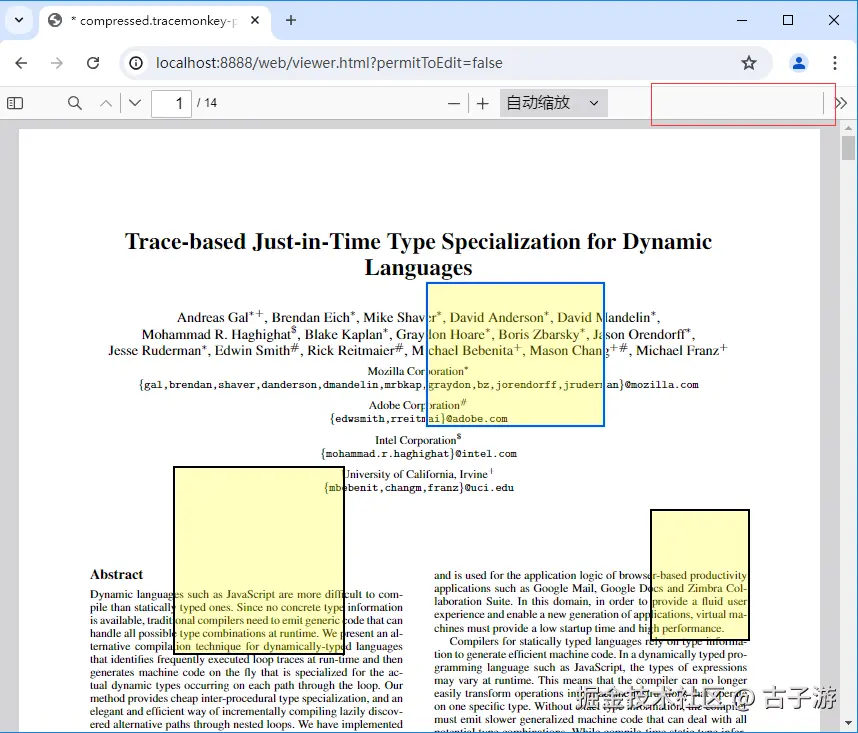
Task: Click the page number input field
Action: point(171,103)
